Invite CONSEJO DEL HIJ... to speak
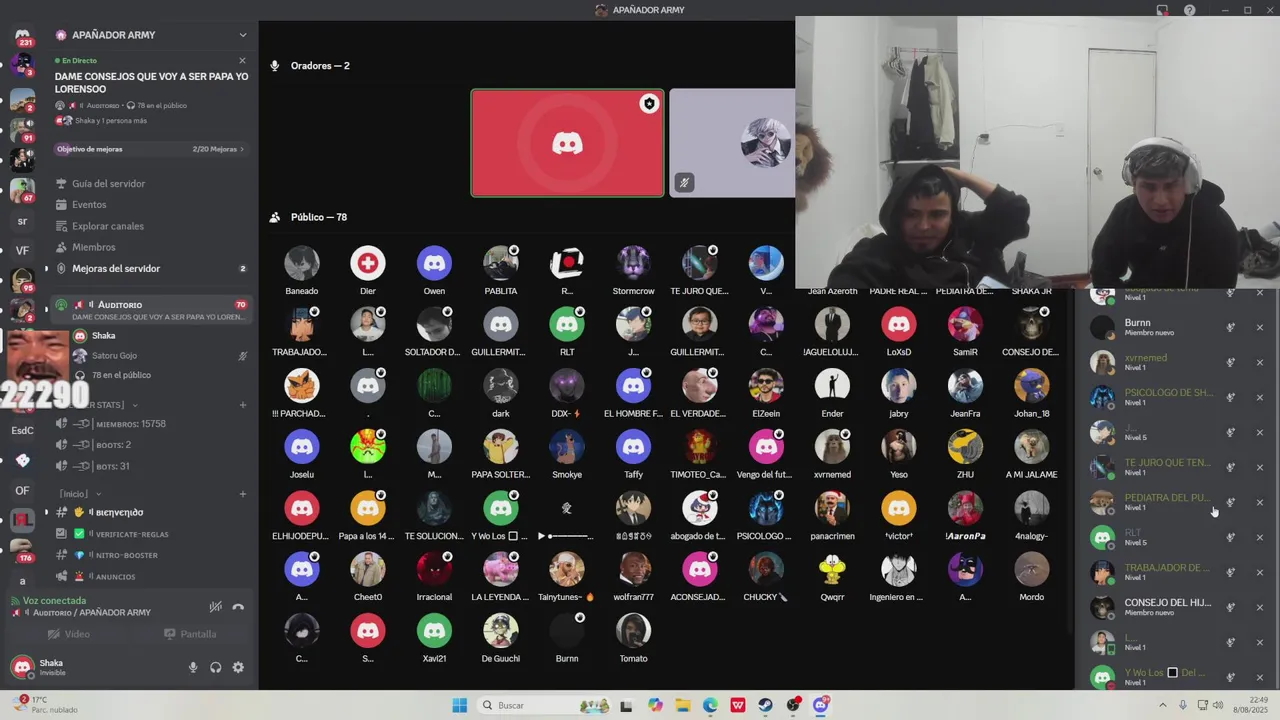Viewport: 1280px width, 720px height. pos(1231,607)
